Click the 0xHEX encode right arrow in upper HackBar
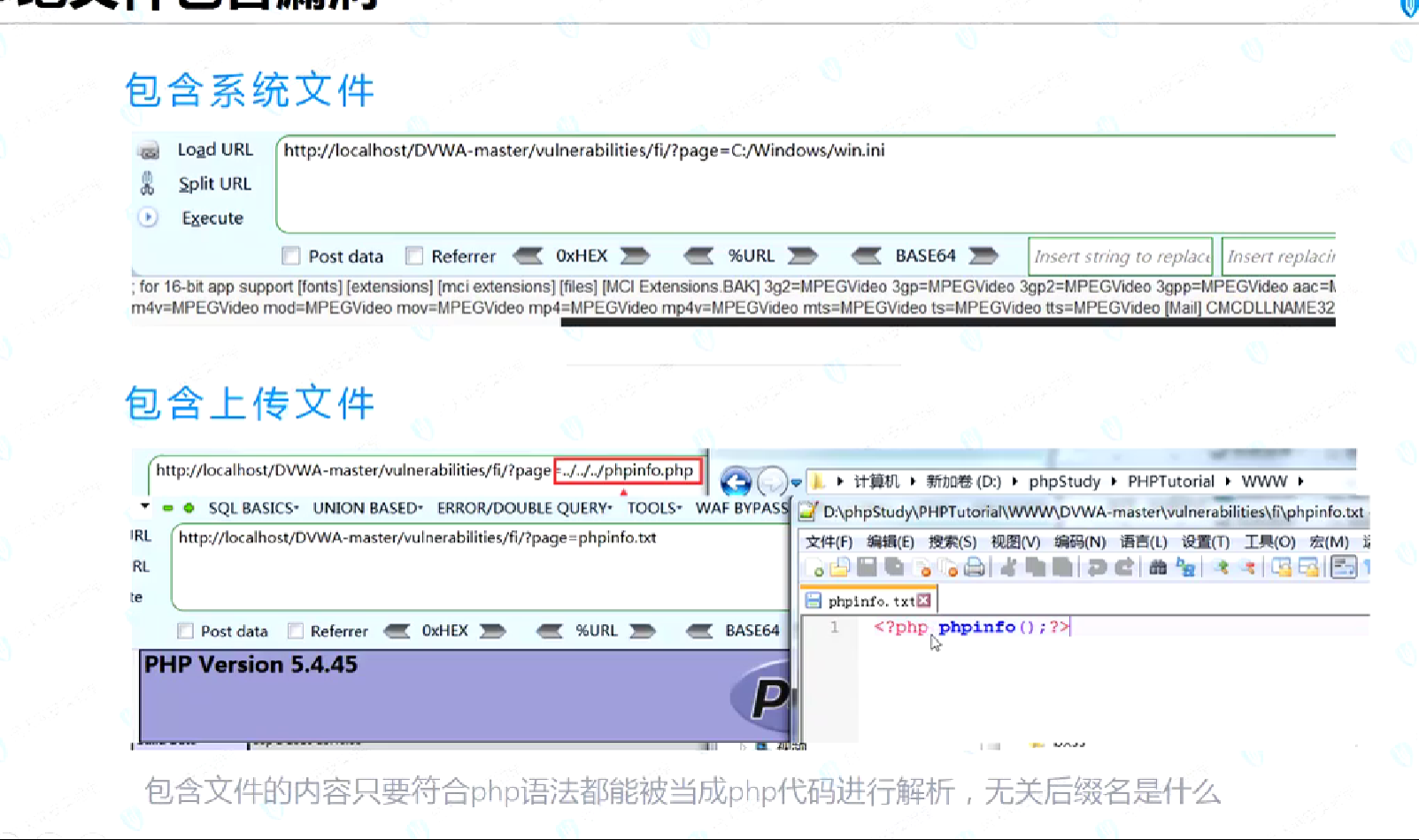The width and height of the screenshot is (1419, 840). tap(635, 256)
